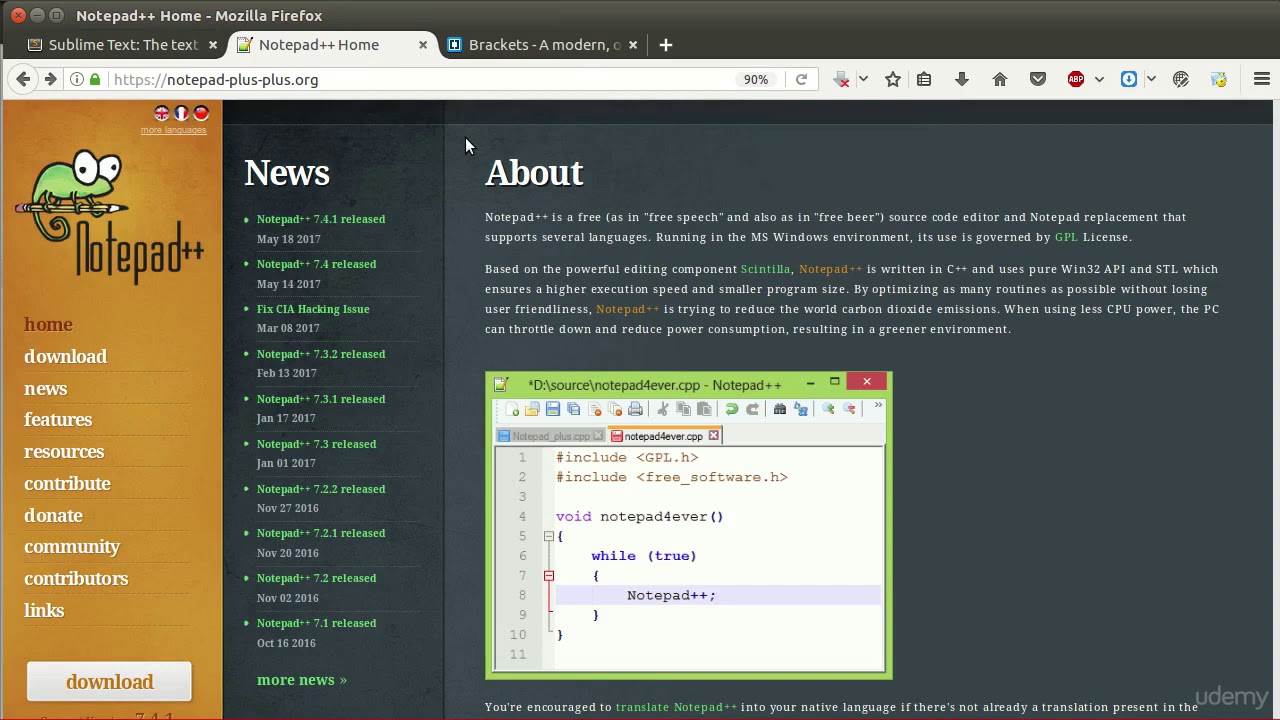Click the large white download button
This screenshot has height=720, width=1280.
(109, 681)
